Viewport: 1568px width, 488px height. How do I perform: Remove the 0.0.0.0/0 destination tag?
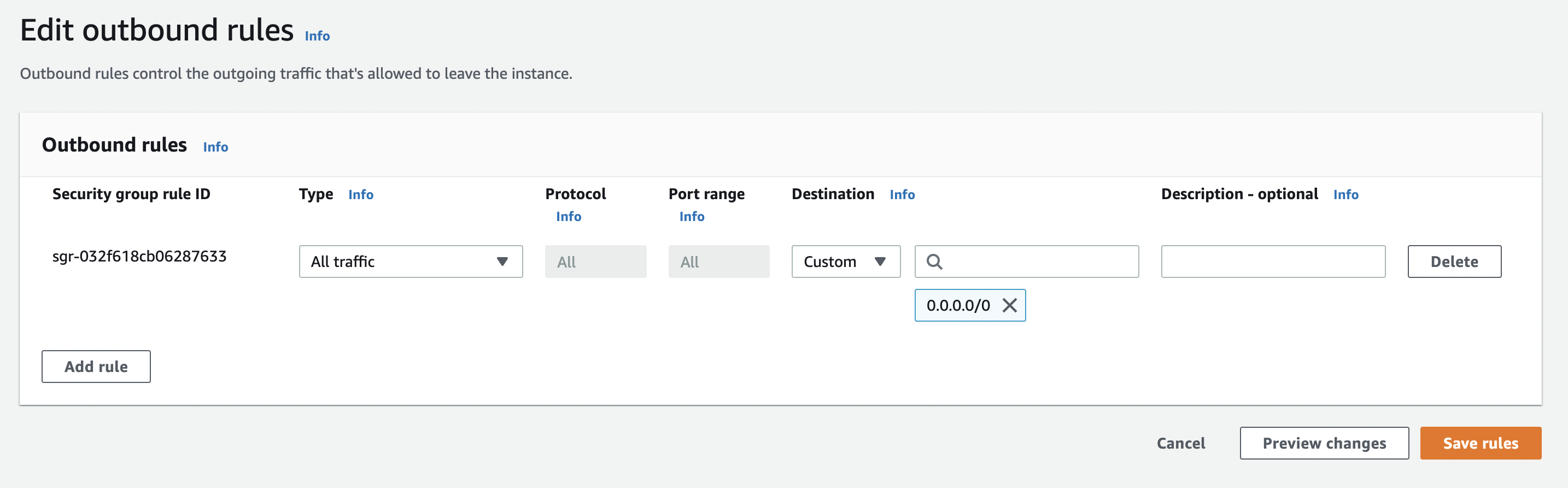point(1009,305)
